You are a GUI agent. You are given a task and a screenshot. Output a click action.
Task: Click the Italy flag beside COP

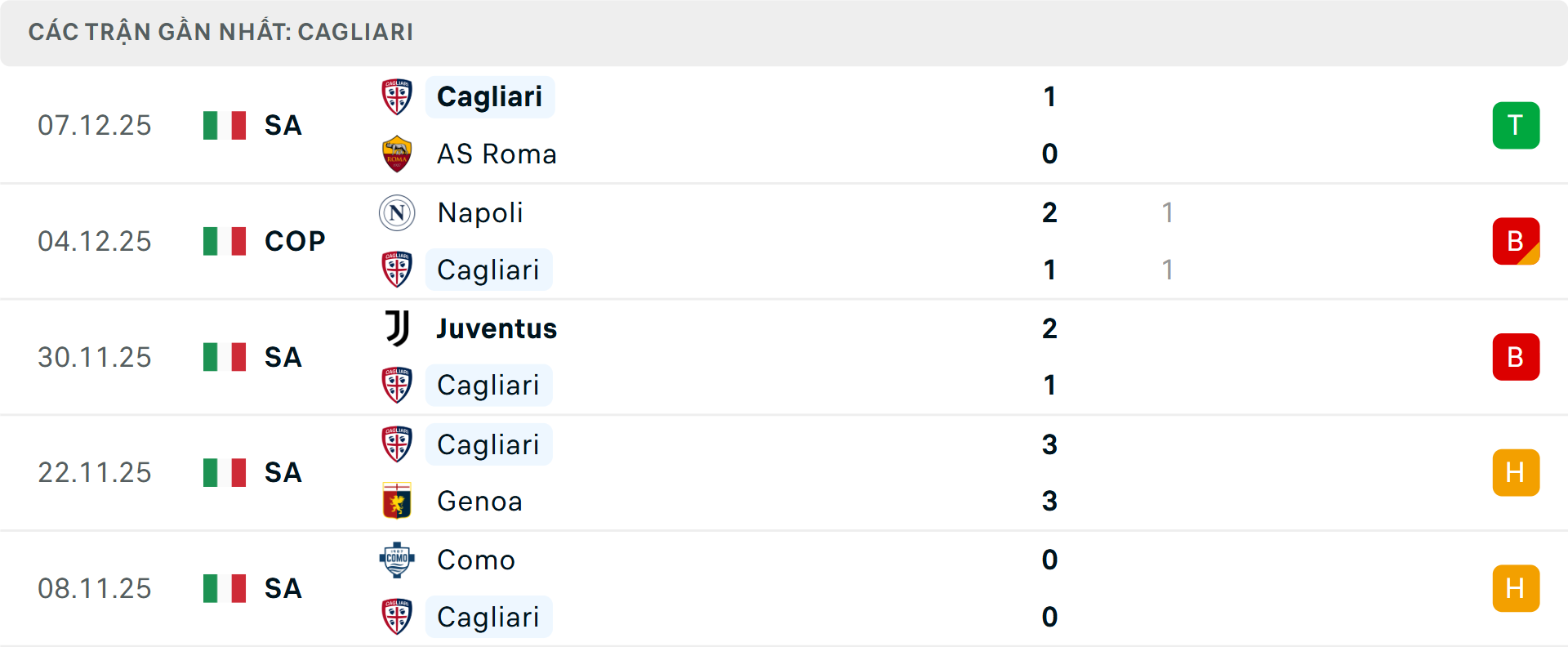coord(225,241)
